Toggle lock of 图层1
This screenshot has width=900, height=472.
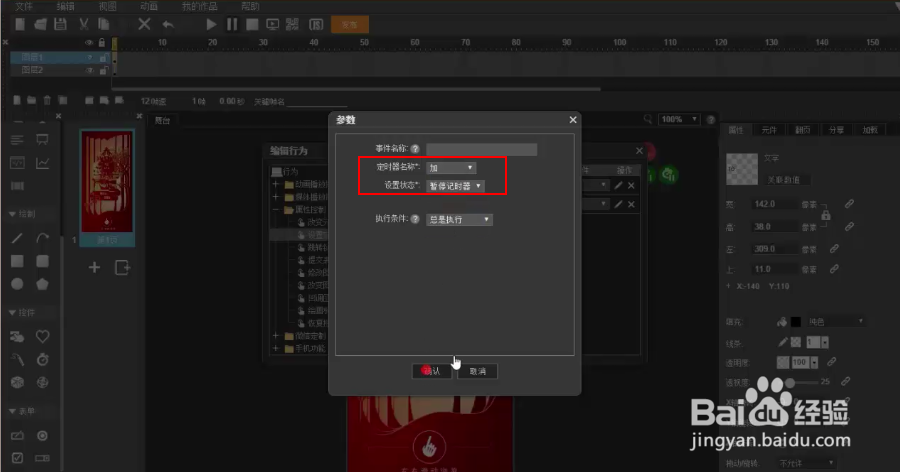tap(103, 57)
